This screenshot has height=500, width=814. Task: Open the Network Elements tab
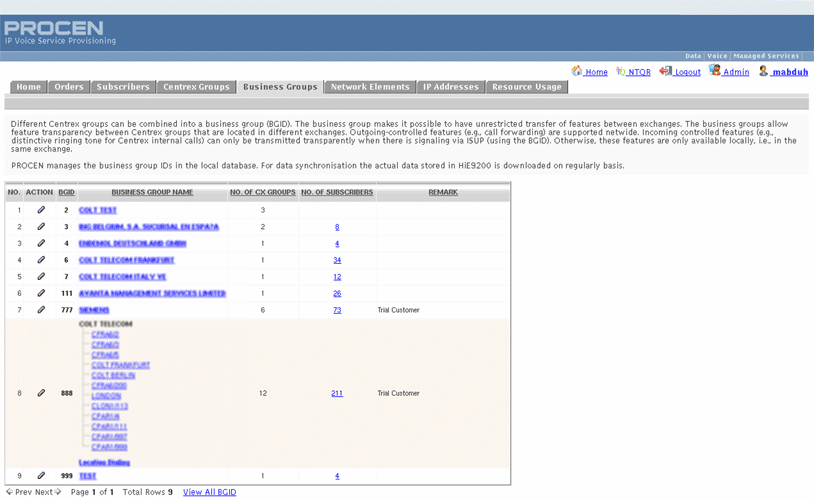point(369,87)
